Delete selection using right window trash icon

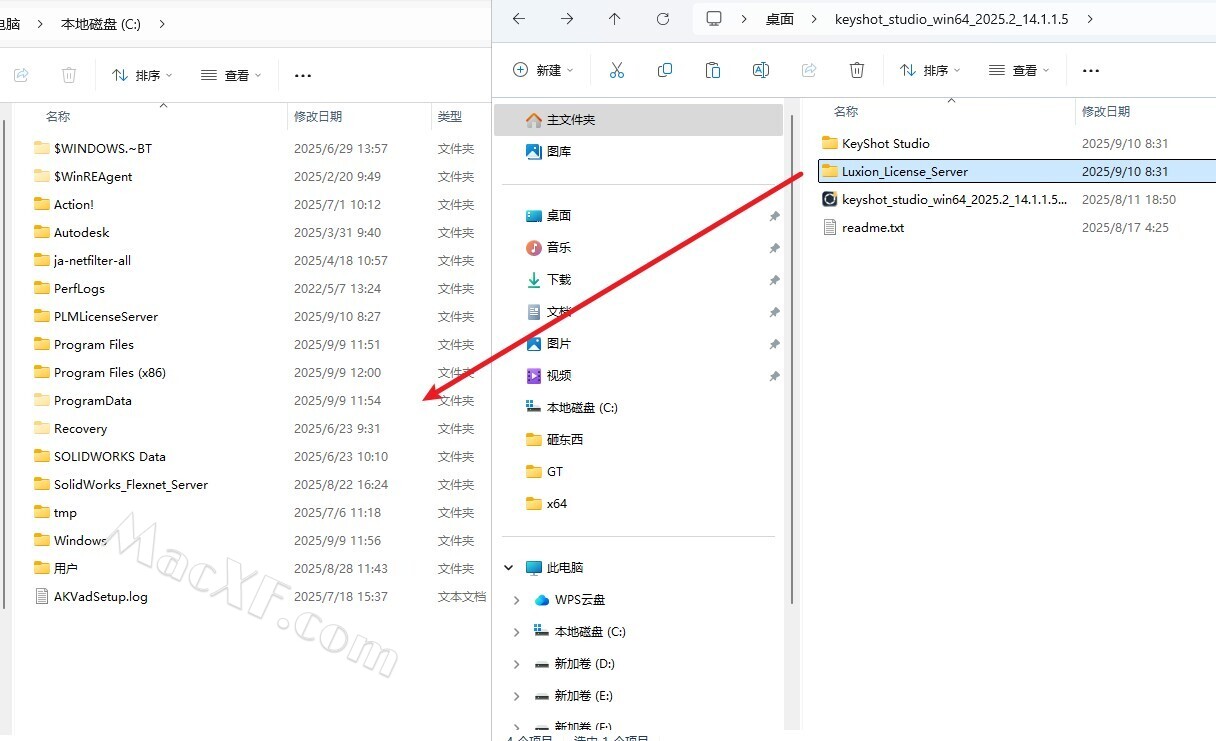point(856,70)
